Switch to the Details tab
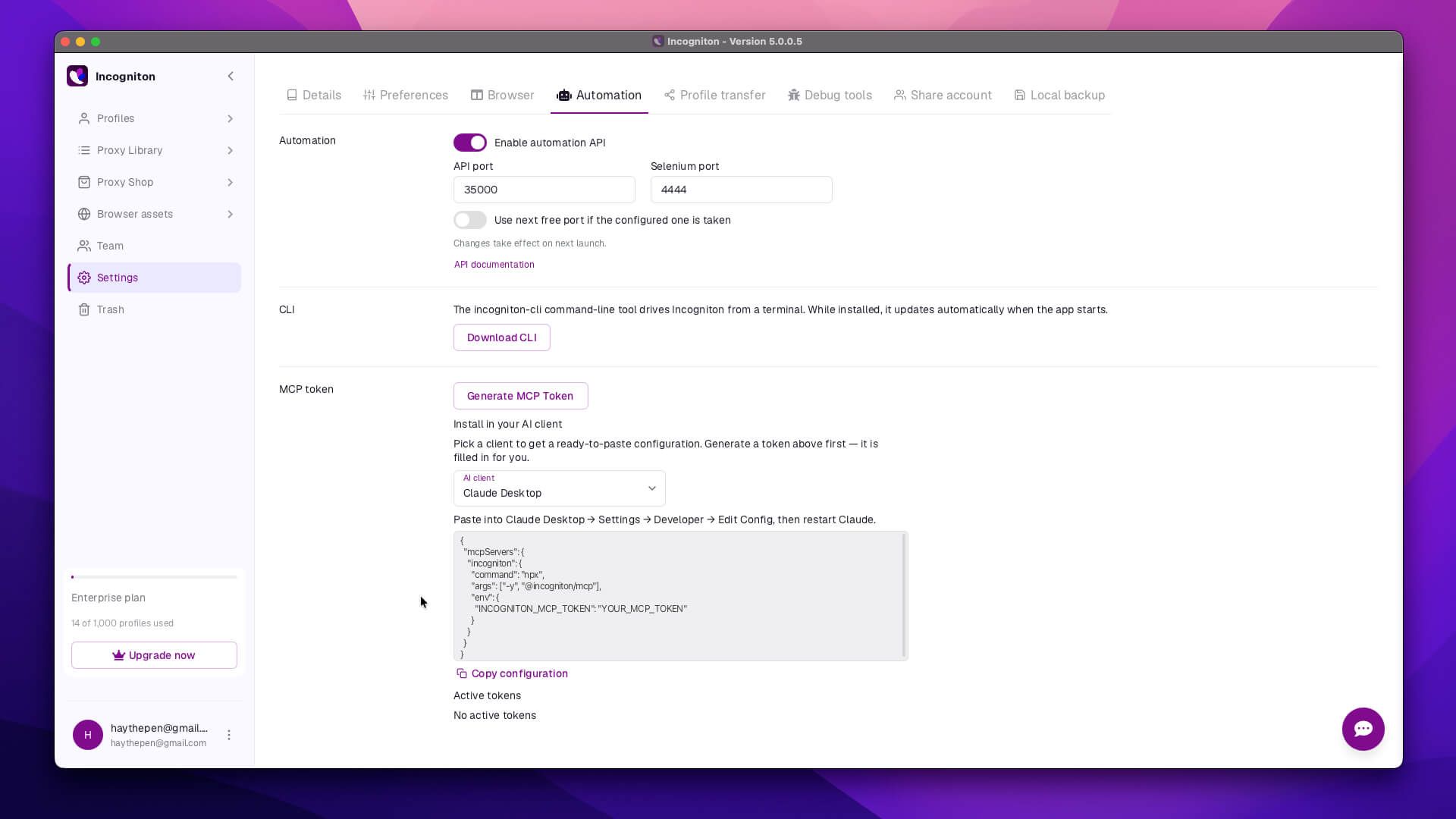The image size is (1456, 819). point(313,95)
